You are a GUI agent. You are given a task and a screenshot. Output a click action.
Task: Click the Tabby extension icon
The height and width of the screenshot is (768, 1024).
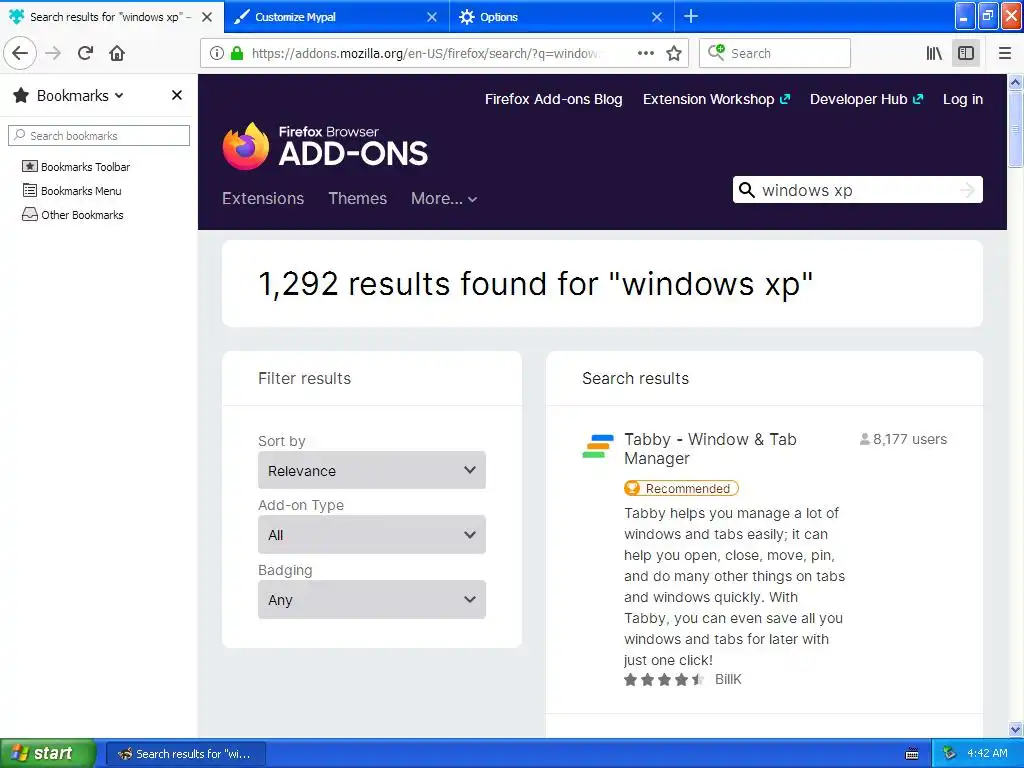598,446
